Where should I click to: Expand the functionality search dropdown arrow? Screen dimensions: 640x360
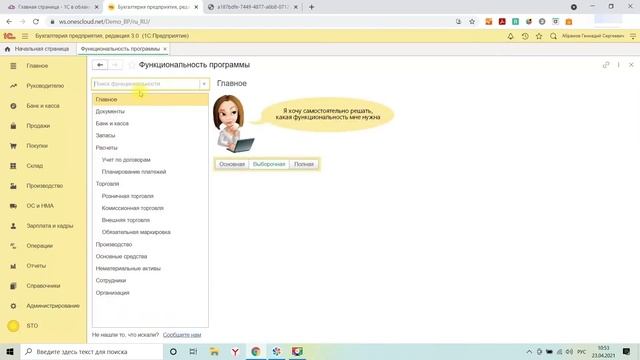coord(204,84)
